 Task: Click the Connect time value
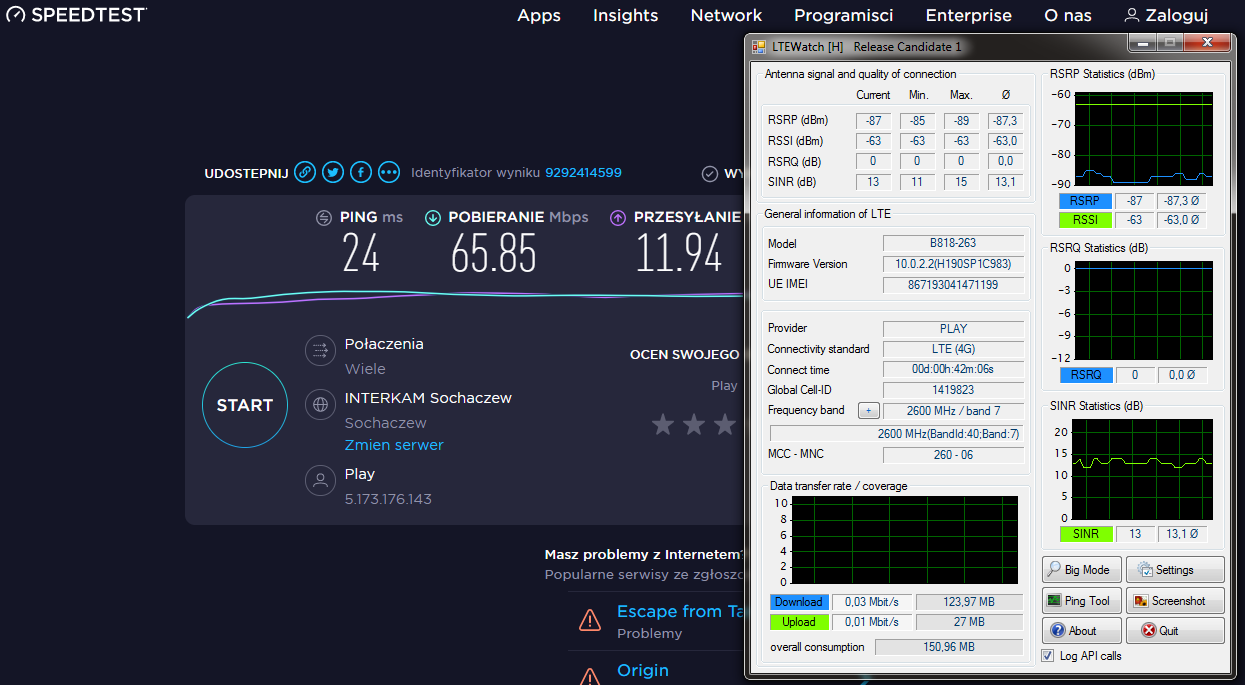[x=953, y=369]
